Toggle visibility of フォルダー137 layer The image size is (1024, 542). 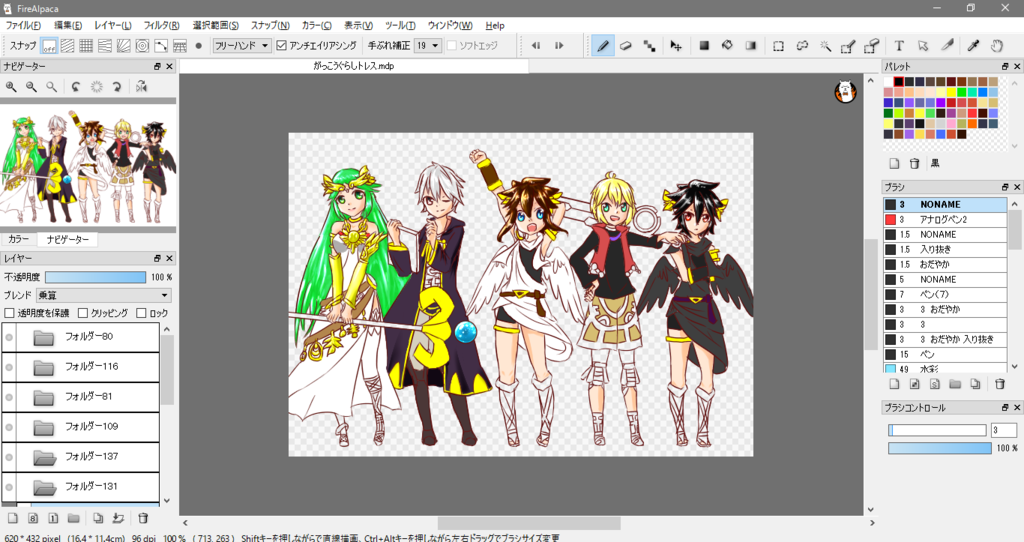pos(9,457)
